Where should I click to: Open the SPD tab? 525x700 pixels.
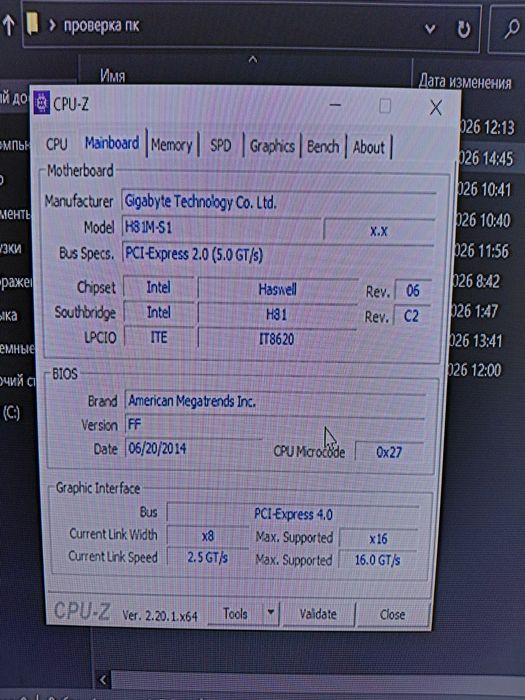coord(220,146)
